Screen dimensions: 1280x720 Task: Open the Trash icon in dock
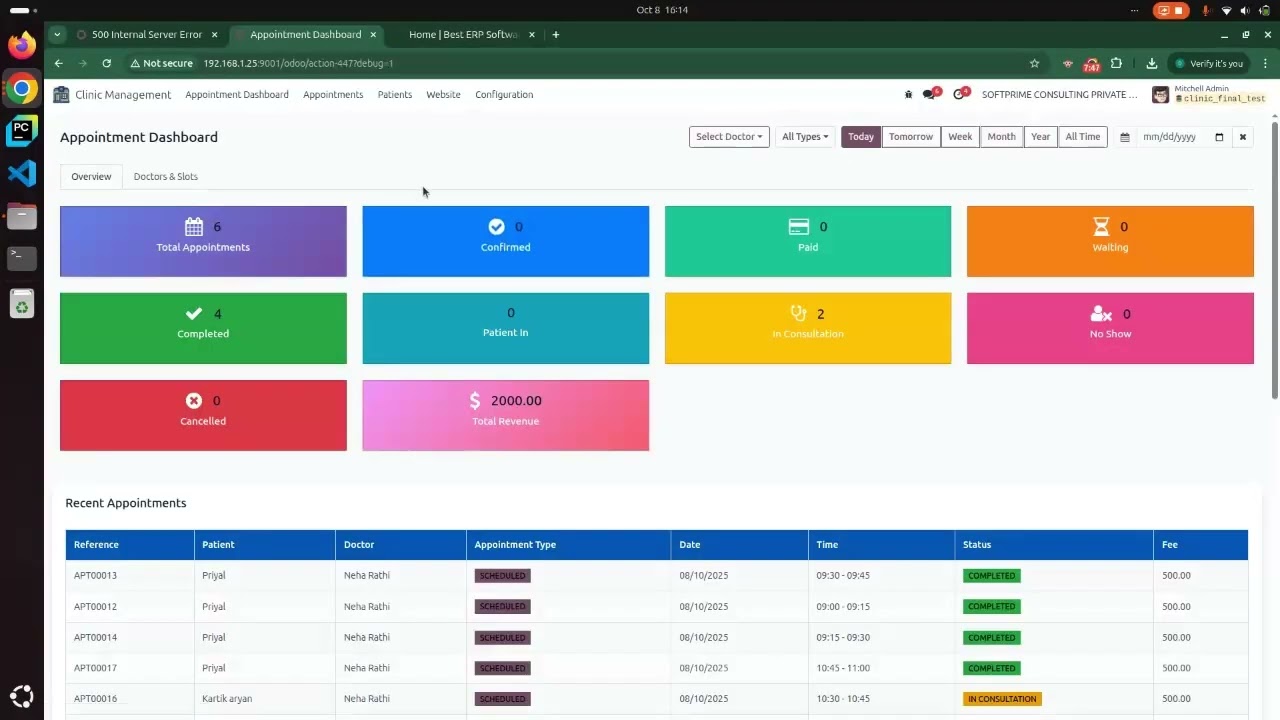click(x=21, y=303)
